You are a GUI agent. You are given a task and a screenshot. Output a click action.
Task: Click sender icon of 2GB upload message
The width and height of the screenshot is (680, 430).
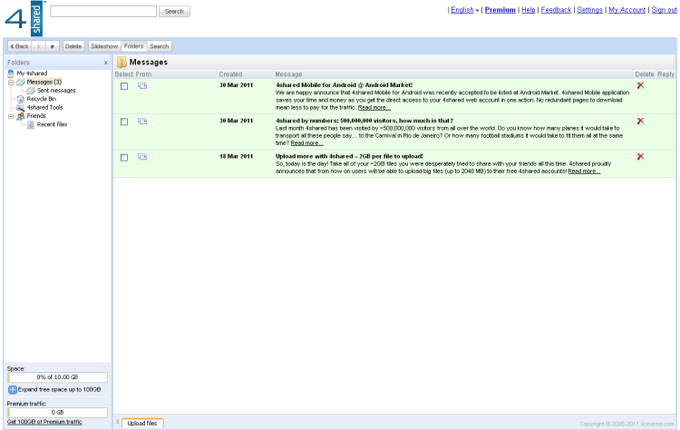(142, 157)
